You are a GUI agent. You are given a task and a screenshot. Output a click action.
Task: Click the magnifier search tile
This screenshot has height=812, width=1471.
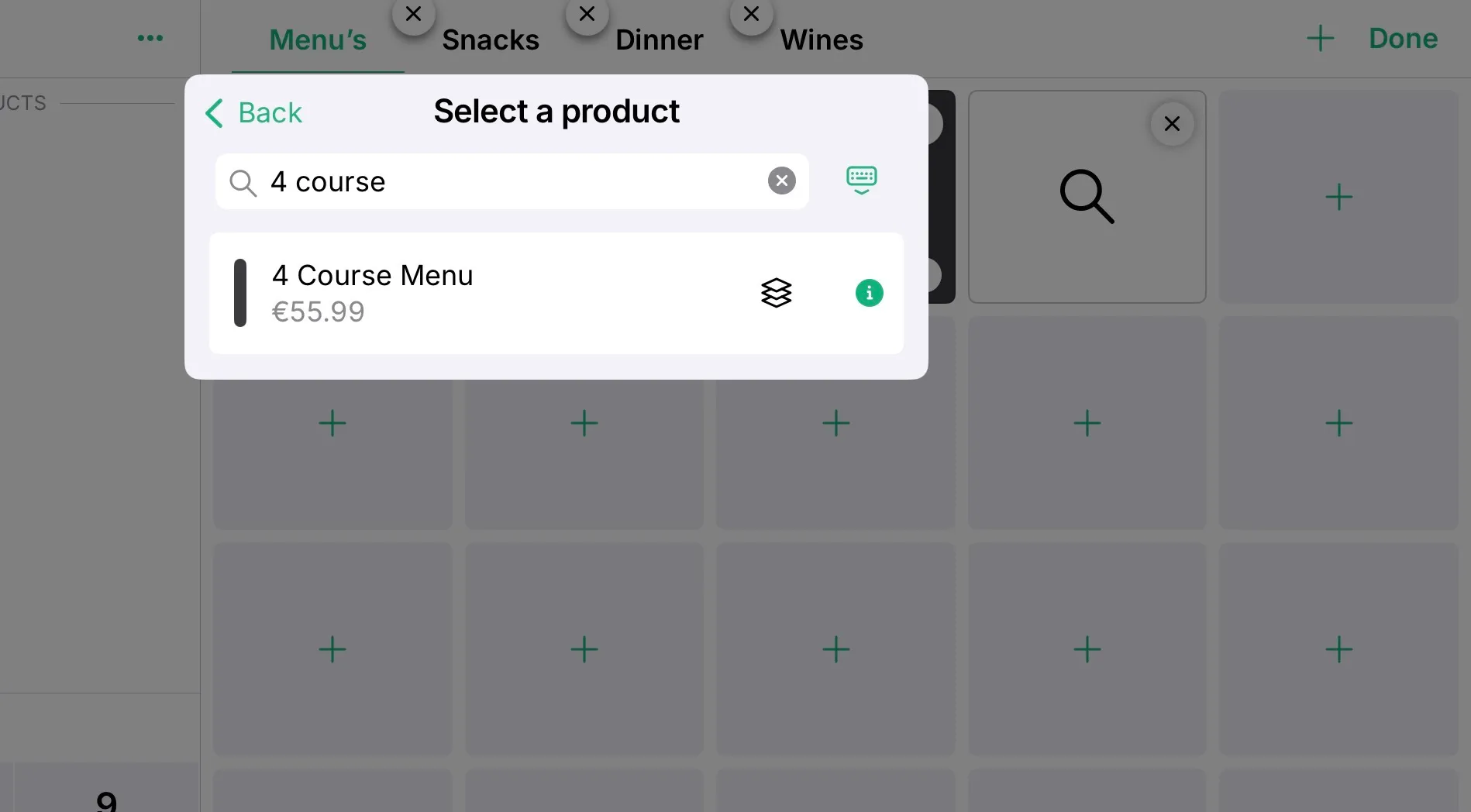(x=1087, y=197)
